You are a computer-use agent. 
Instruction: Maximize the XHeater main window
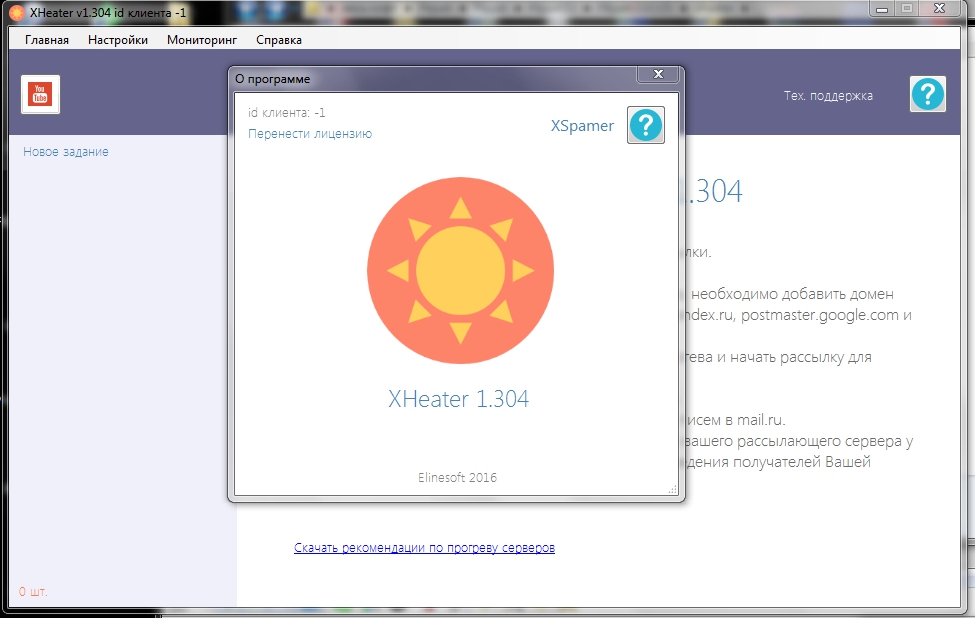coord(907,9)
